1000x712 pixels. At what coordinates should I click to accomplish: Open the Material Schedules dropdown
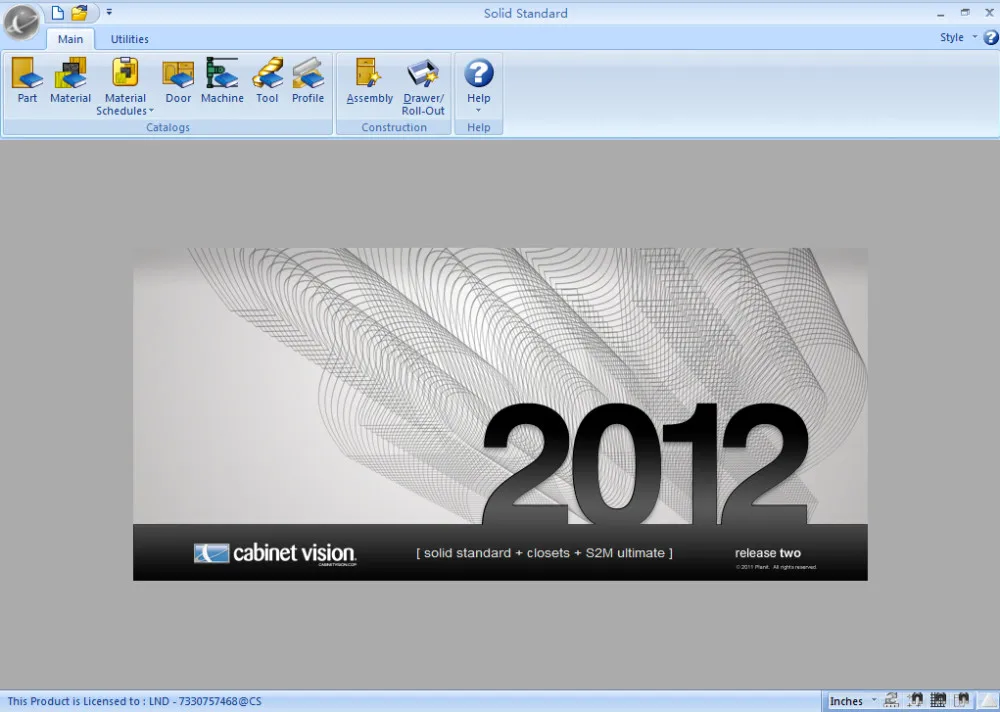tap(125, 87)
